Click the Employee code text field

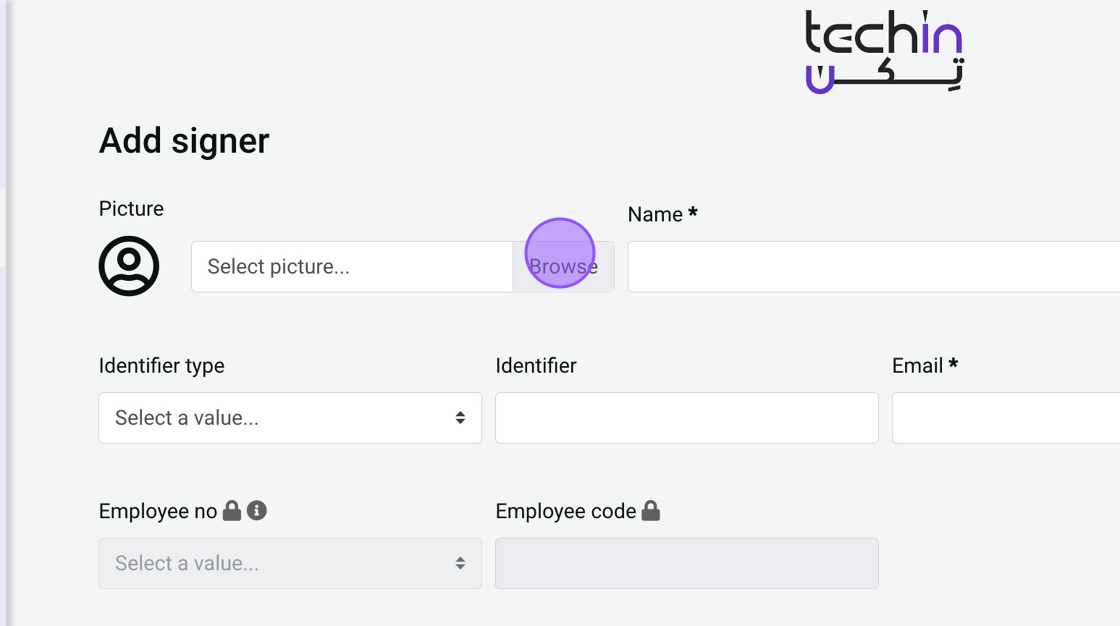[686, 563]
